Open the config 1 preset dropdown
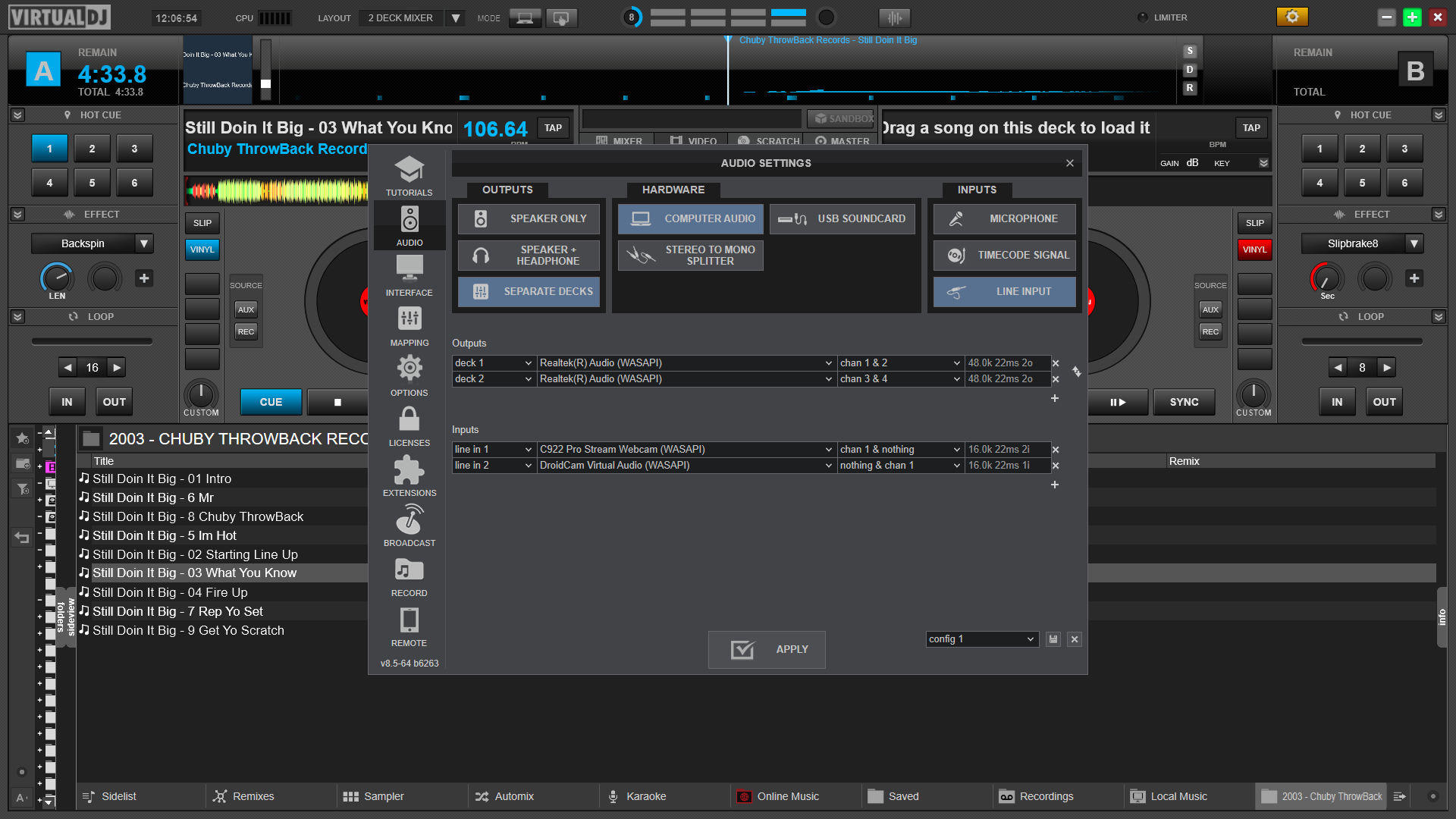Image resolution: width=1456 pixels, height=819 pixels. [982, 639]
